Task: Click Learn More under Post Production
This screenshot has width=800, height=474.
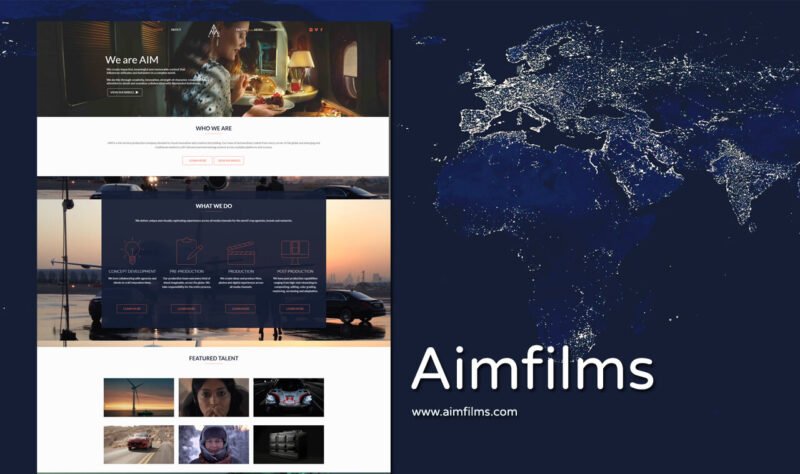Action: coord(294,309)
